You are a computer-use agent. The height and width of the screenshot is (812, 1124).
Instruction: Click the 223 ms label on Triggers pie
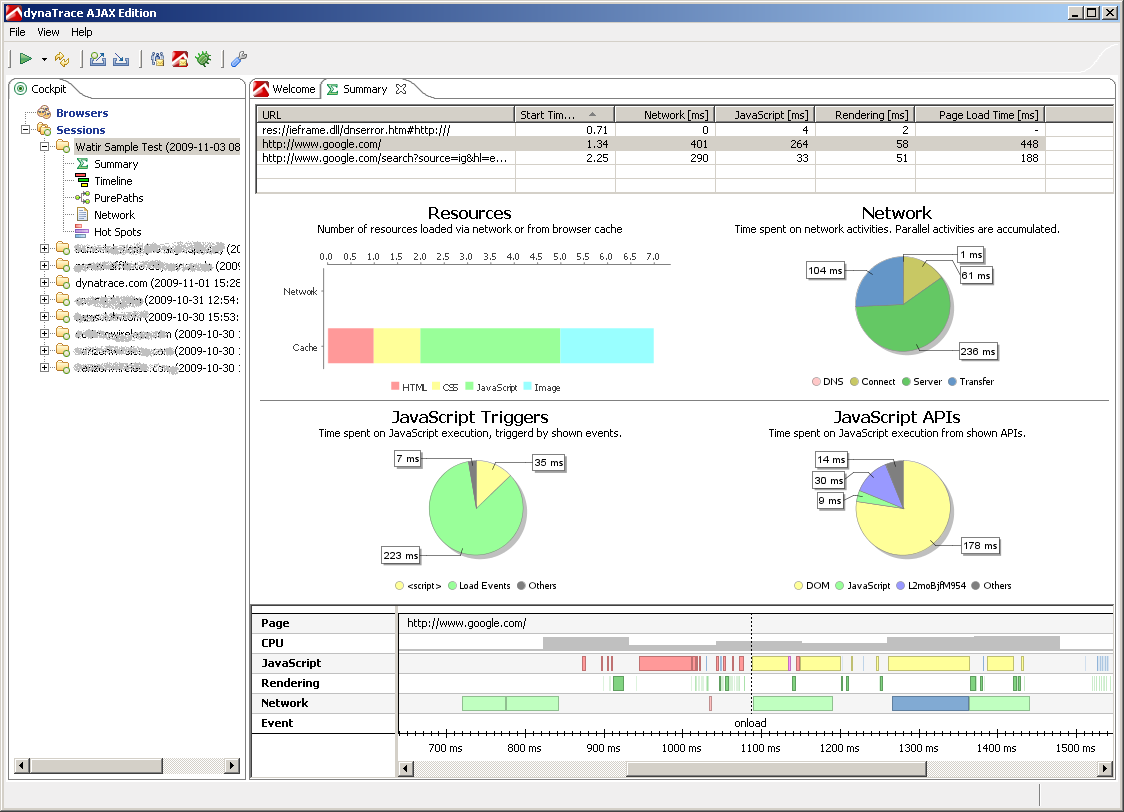click(401, 555)
